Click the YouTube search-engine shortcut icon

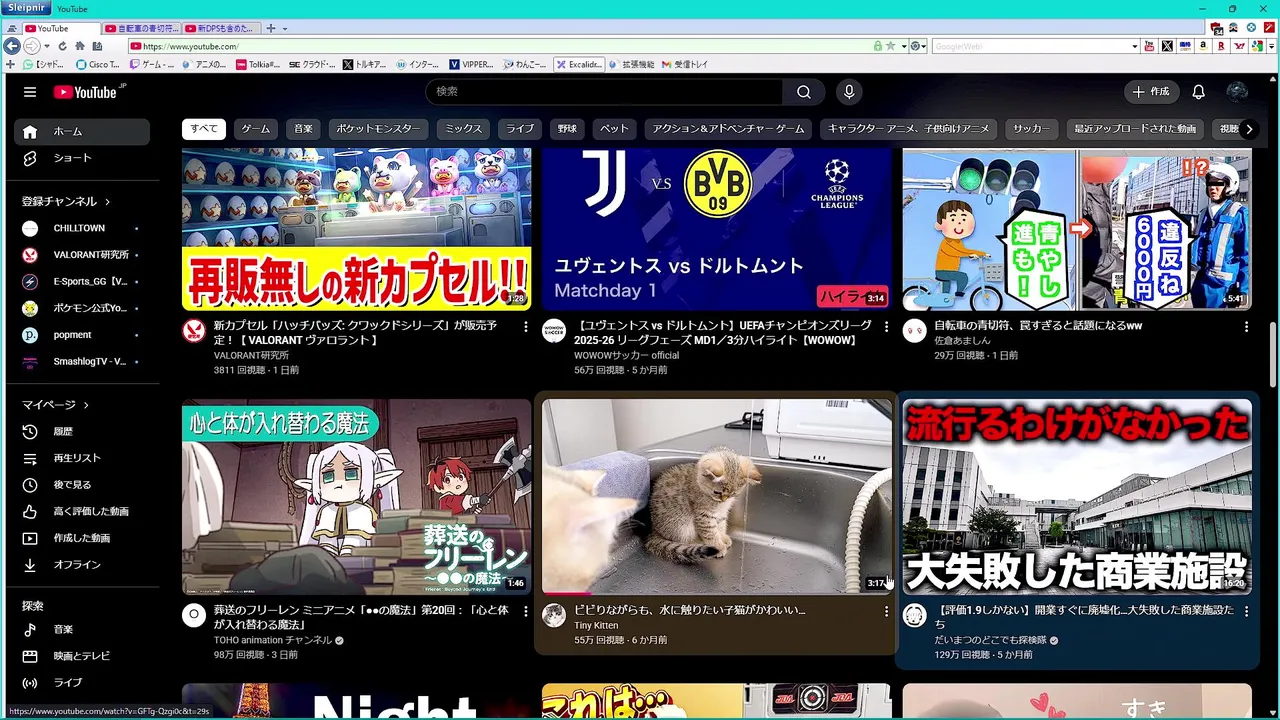click(x=1149, y=46)
